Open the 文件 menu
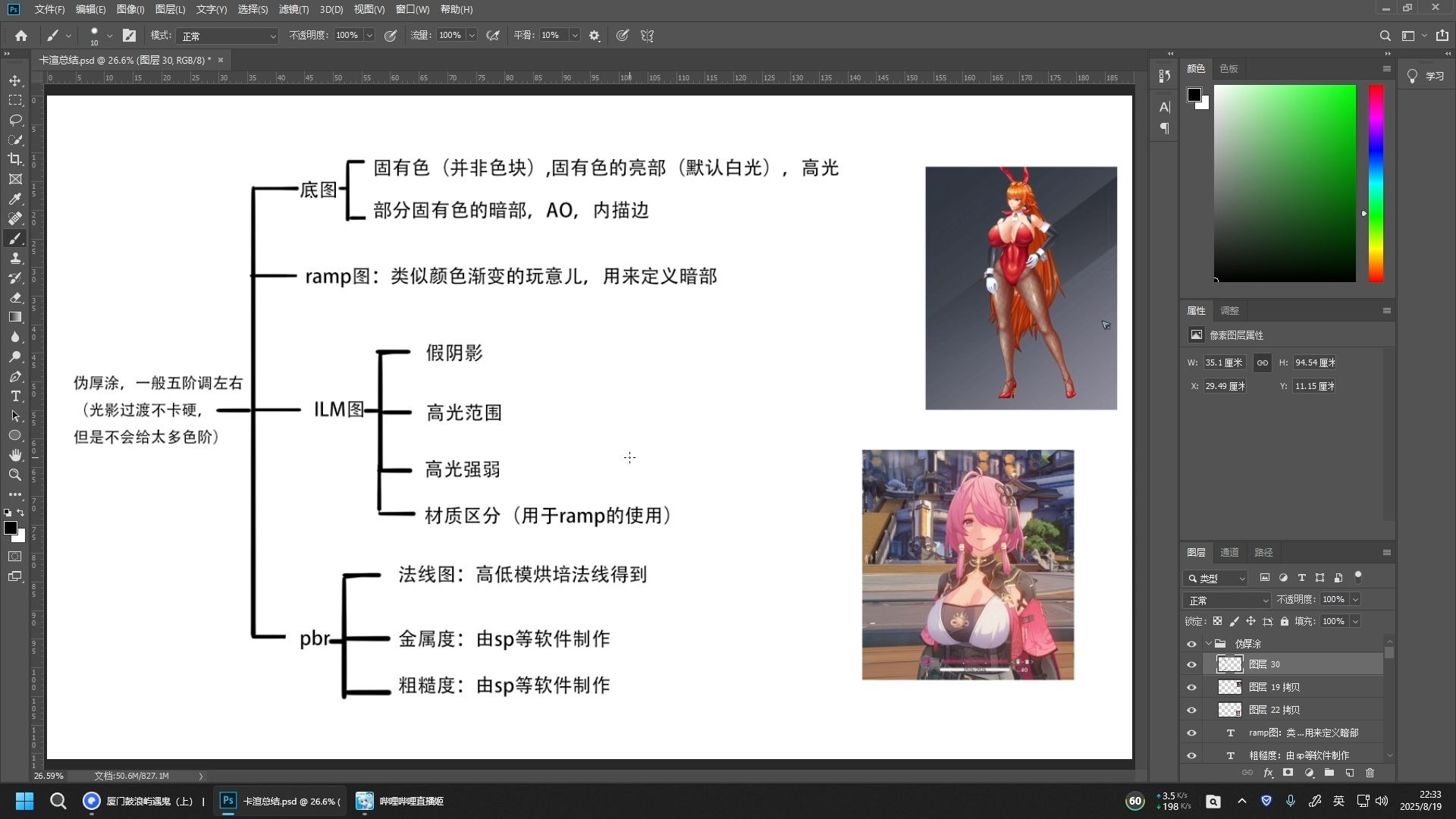The width and height of the screenshot is (1456, 819). click(49, 9)
